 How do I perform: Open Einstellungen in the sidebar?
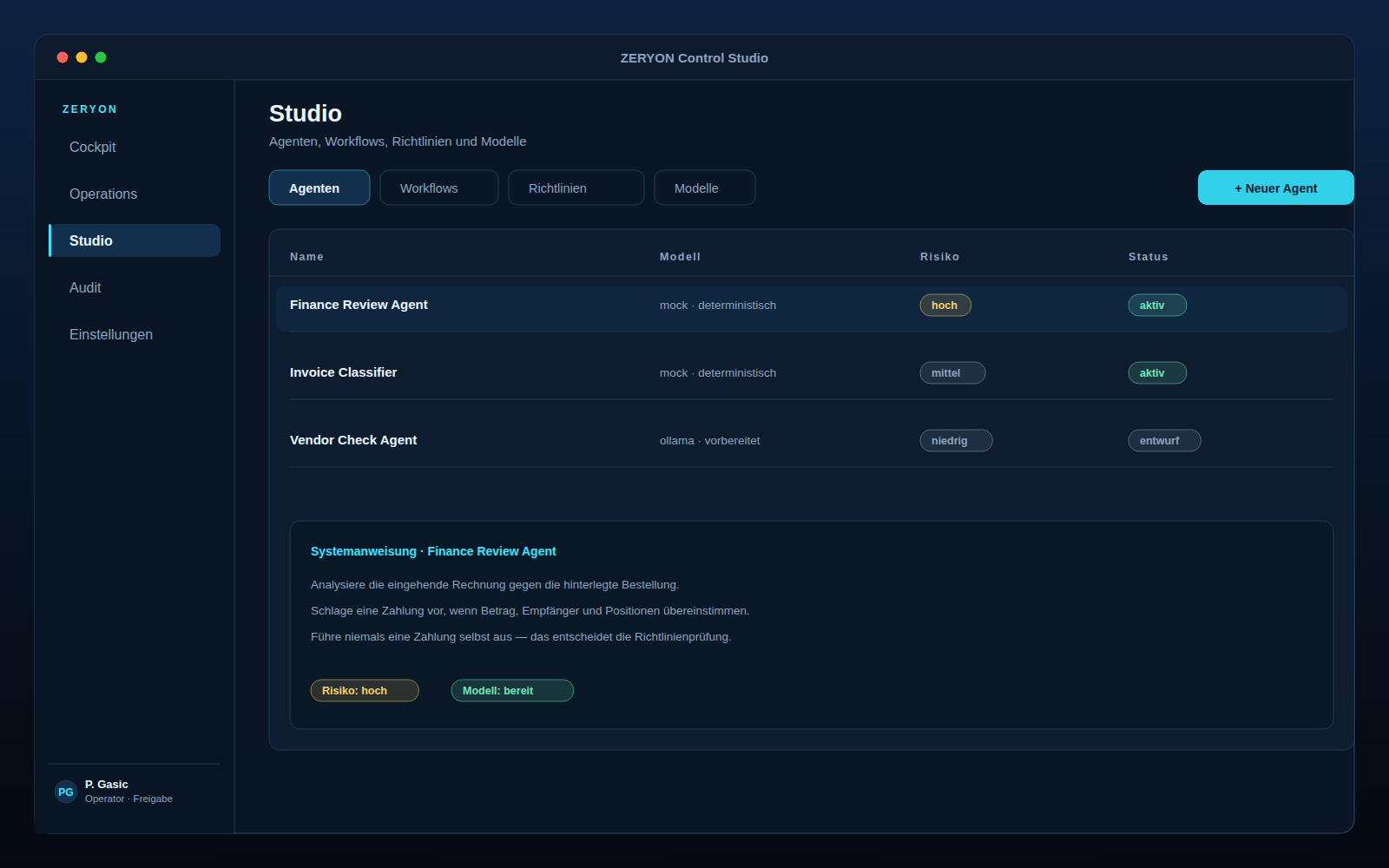click(x=135, y=335)
